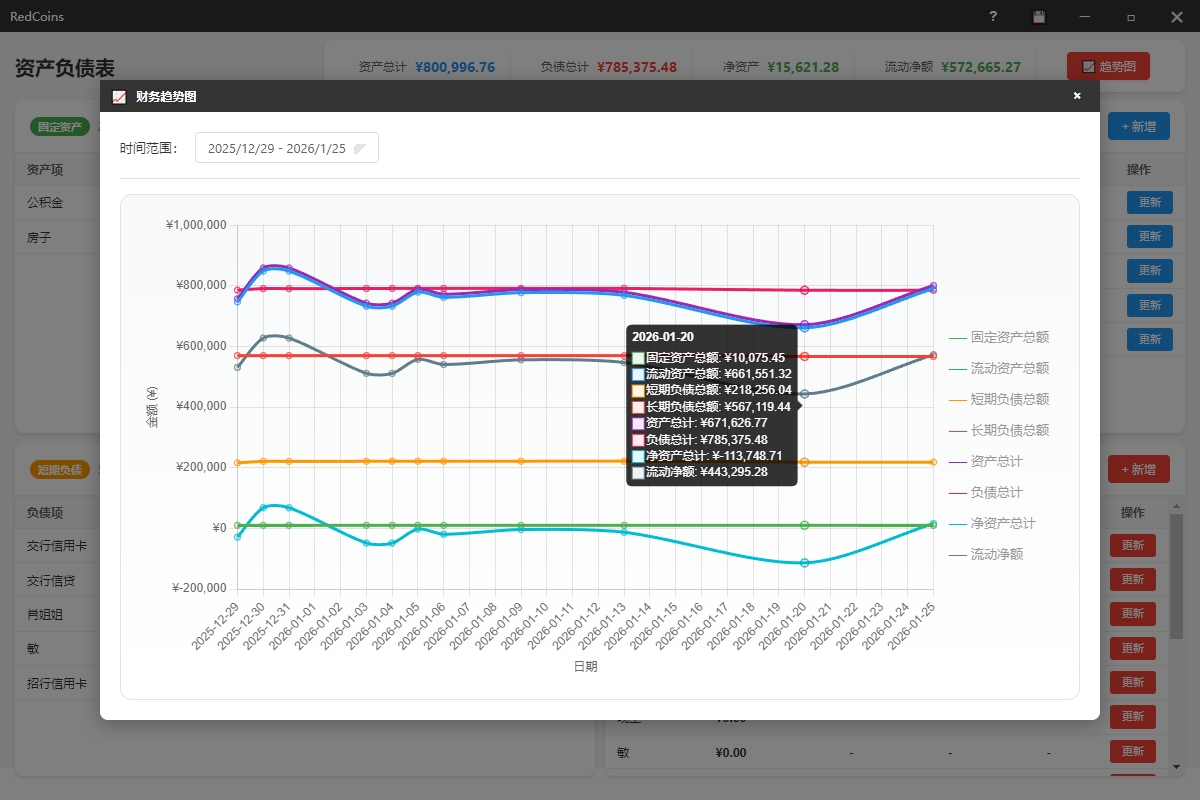Screen dimensions: 1200x800
Task: Open the 时间范围 date range selector
Action: pyautogui.click(x=286, y=147)
